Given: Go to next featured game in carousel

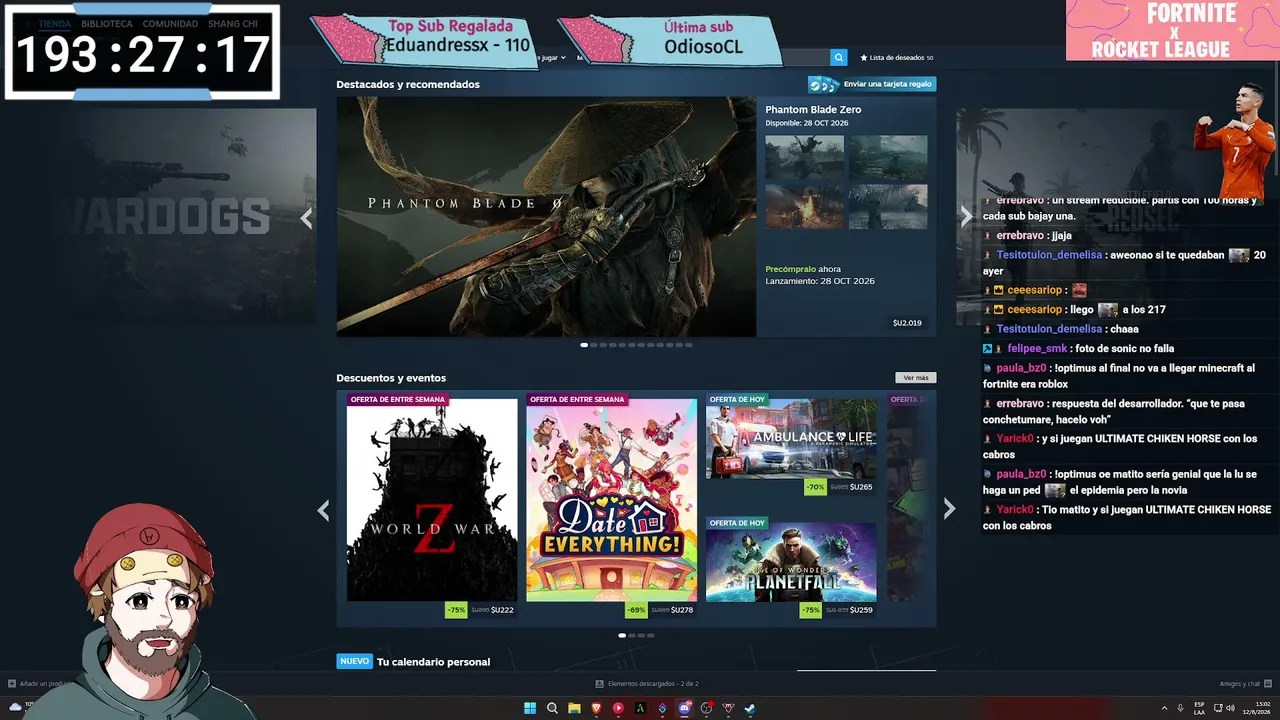Looking at the screenshot, I should 966,217.
